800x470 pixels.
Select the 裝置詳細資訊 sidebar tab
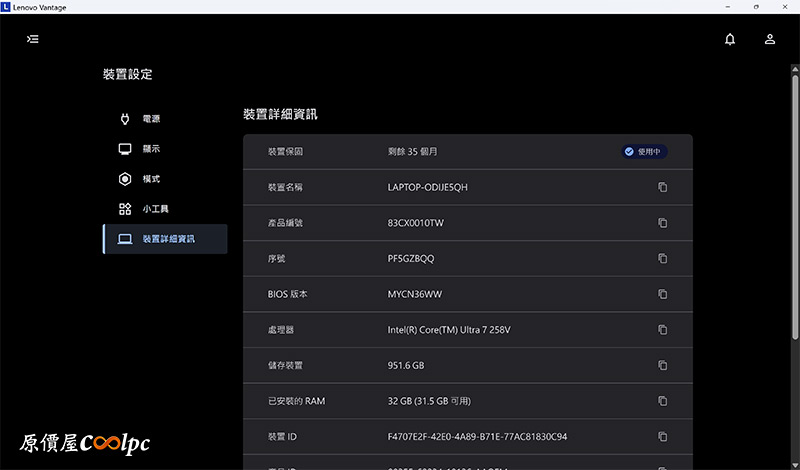165,239
